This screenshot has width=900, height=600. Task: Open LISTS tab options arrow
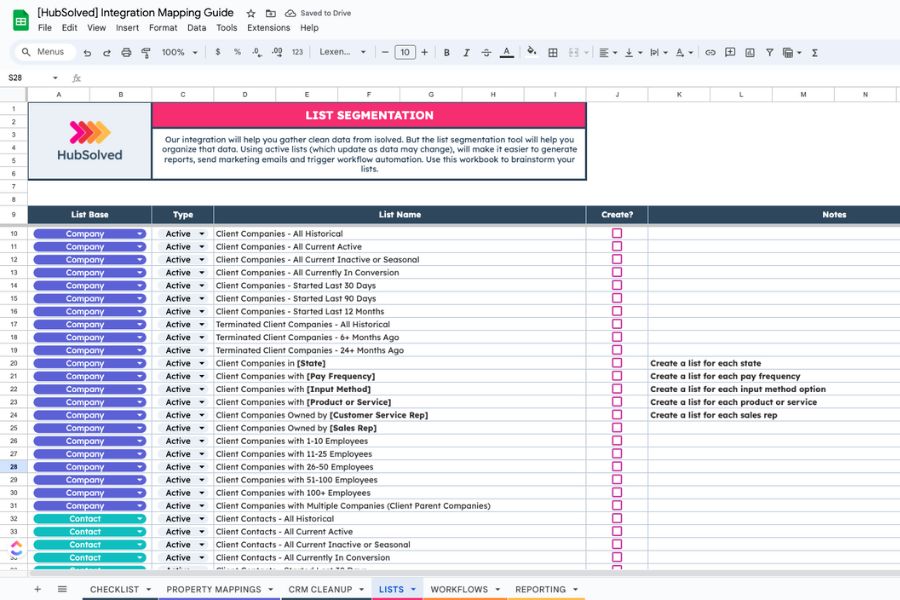[x=413, y=589]
